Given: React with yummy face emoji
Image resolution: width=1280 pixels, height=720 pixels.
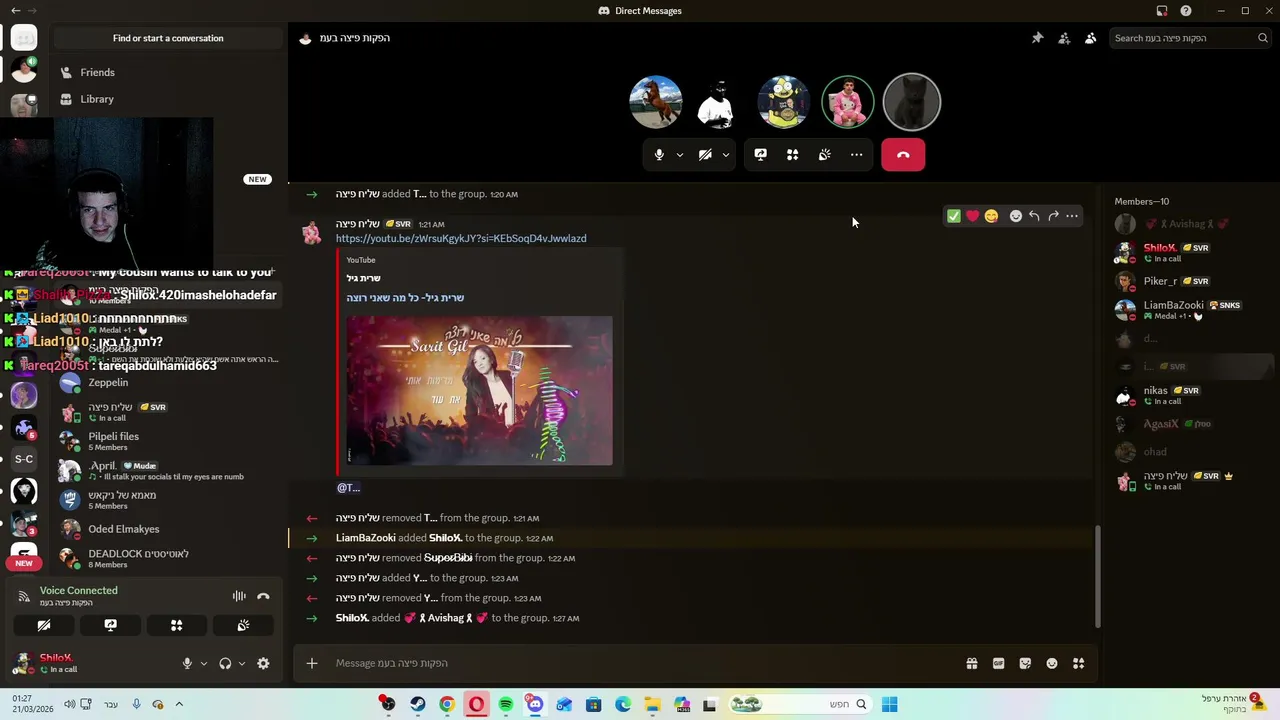Looking at the screenshot, I should click(x=991, y=216).
